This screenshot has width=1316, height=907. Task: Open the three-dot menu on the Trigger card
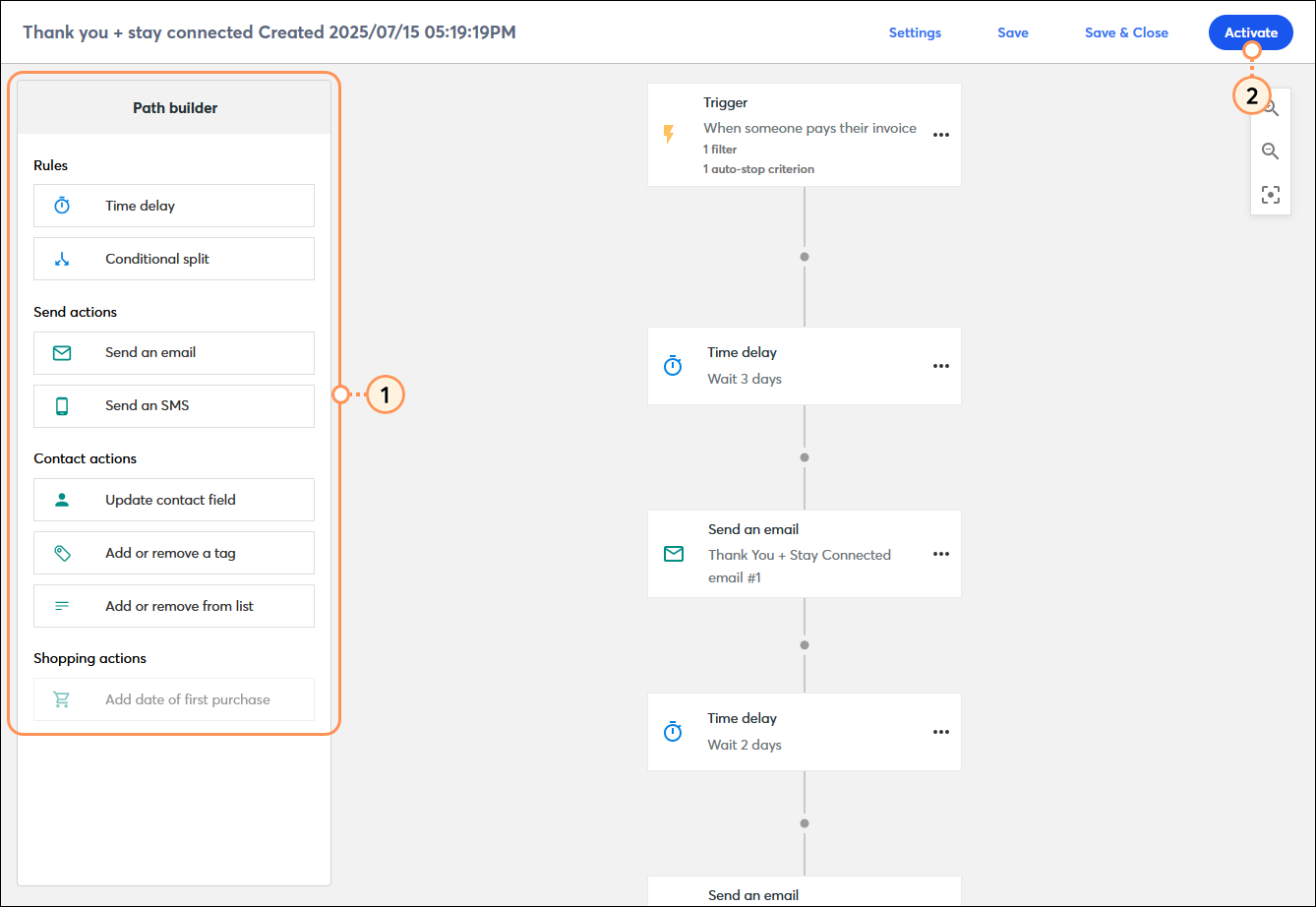pyautogui.click(x=941, y=135)
